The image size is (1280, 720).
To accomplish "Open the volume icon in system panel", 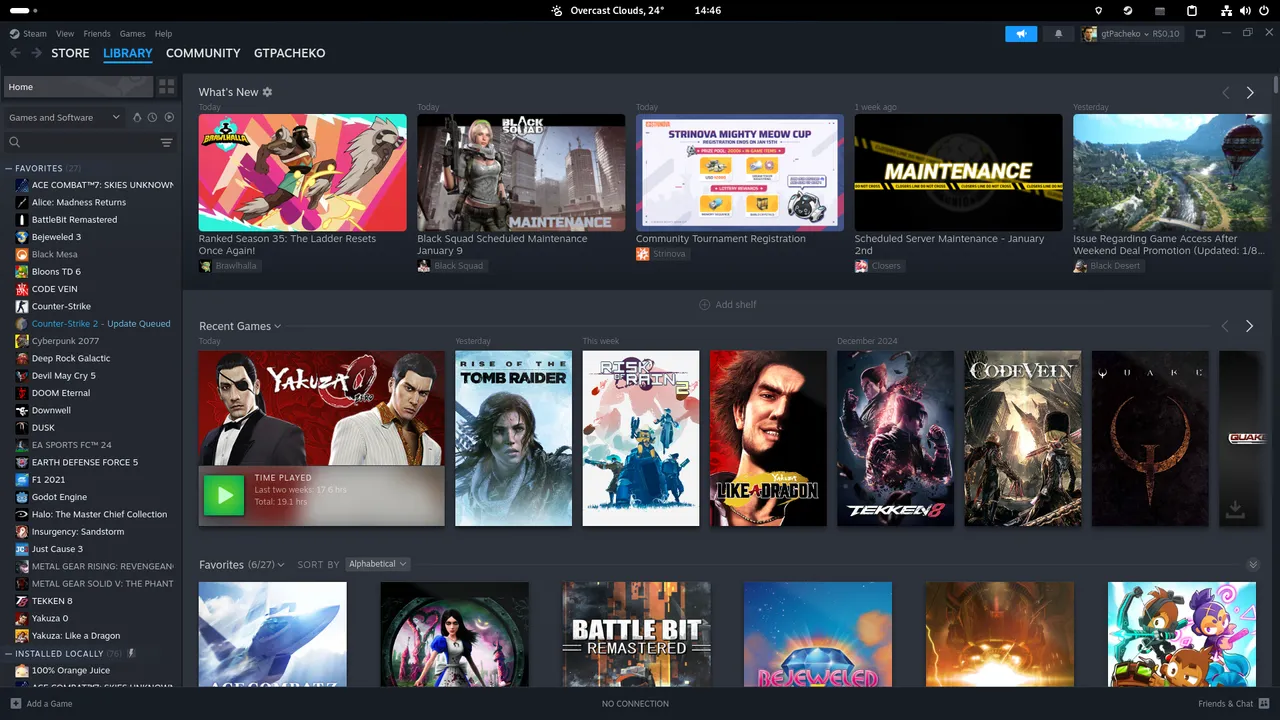I will (x=1245, y=10).
